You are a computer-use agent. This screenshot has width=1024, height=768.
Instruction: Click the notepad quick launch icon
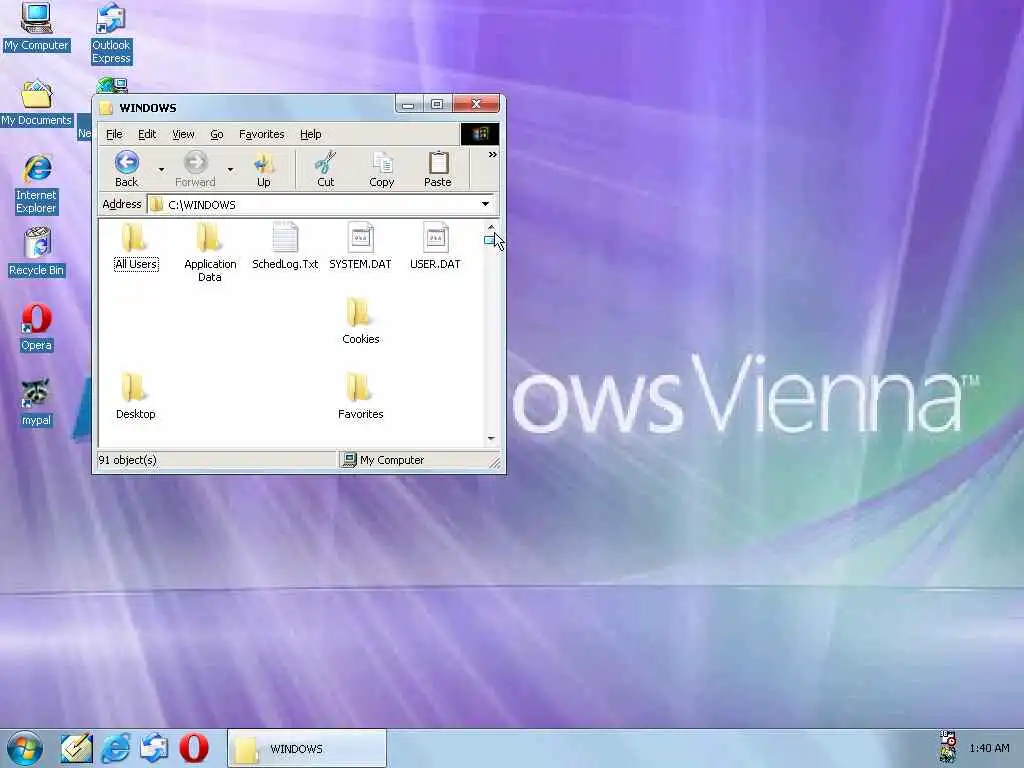pos(76,748)
